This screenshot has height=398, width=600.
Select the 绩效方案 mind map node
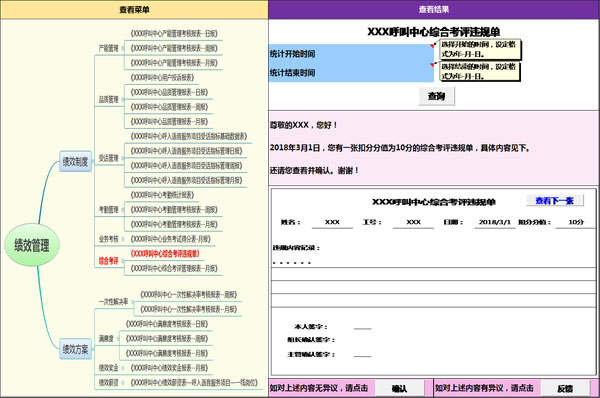pos(75,349)
